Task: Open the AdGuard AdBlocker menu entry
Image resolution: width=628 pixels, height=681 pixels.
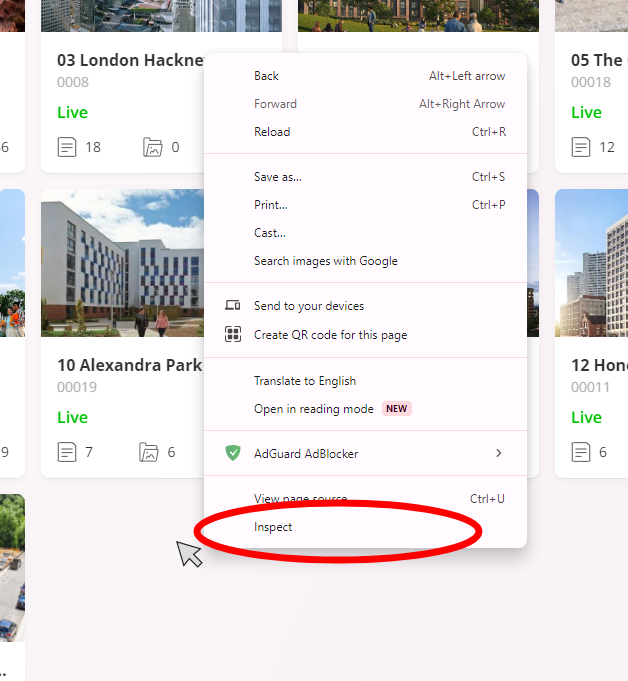Action: coord(365,453)
